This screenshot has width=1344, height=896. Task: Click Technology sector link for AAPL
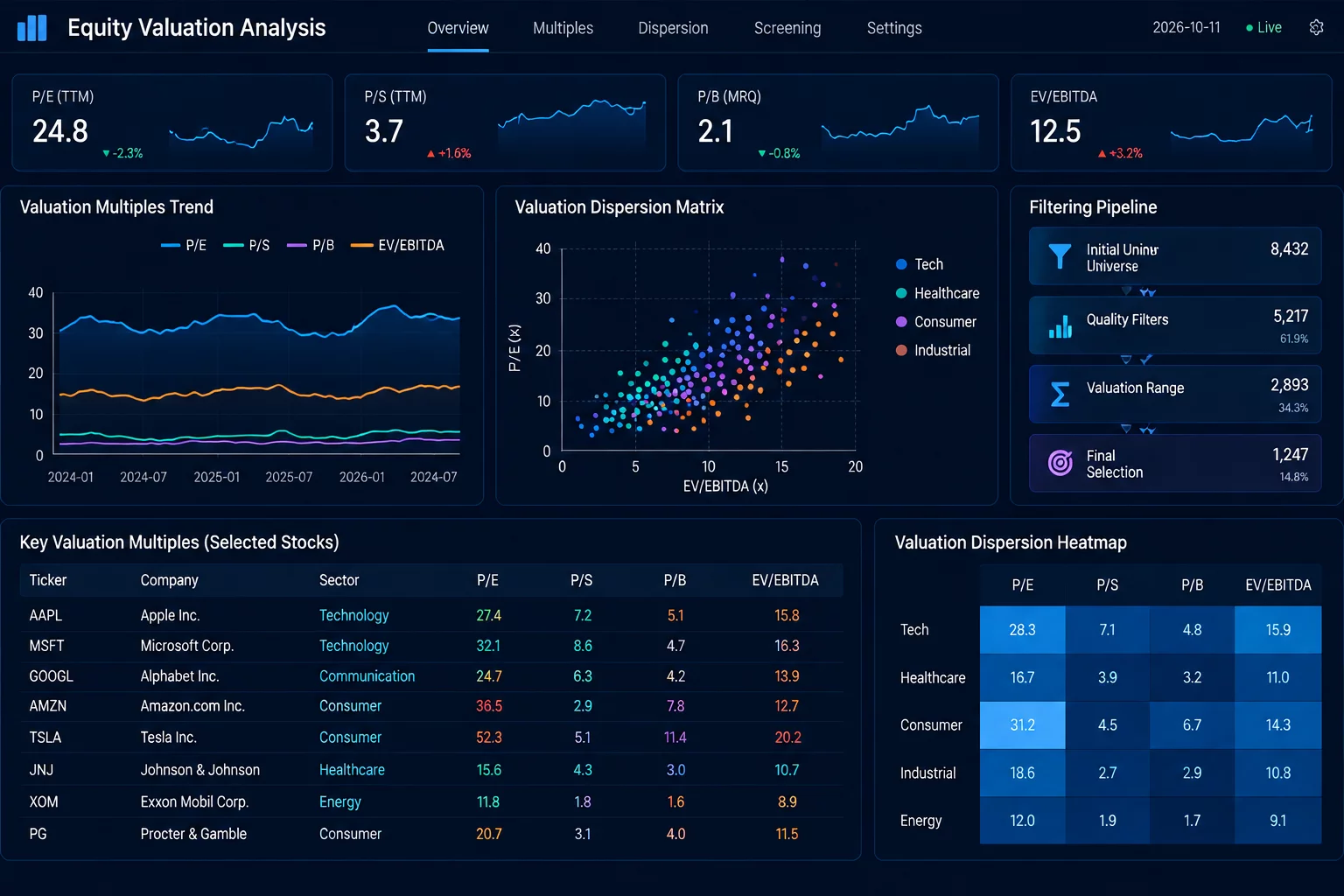353,615
